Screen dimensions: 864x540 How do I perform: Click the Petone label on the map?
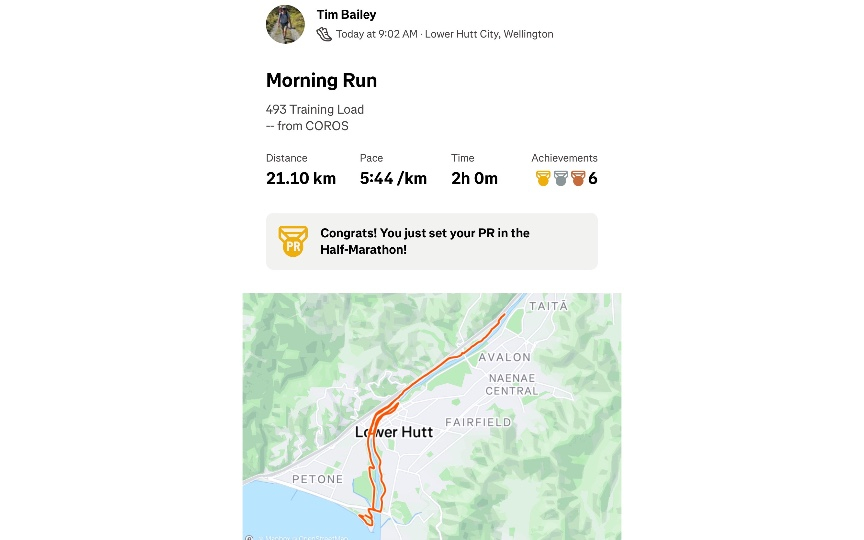(317, 480)
